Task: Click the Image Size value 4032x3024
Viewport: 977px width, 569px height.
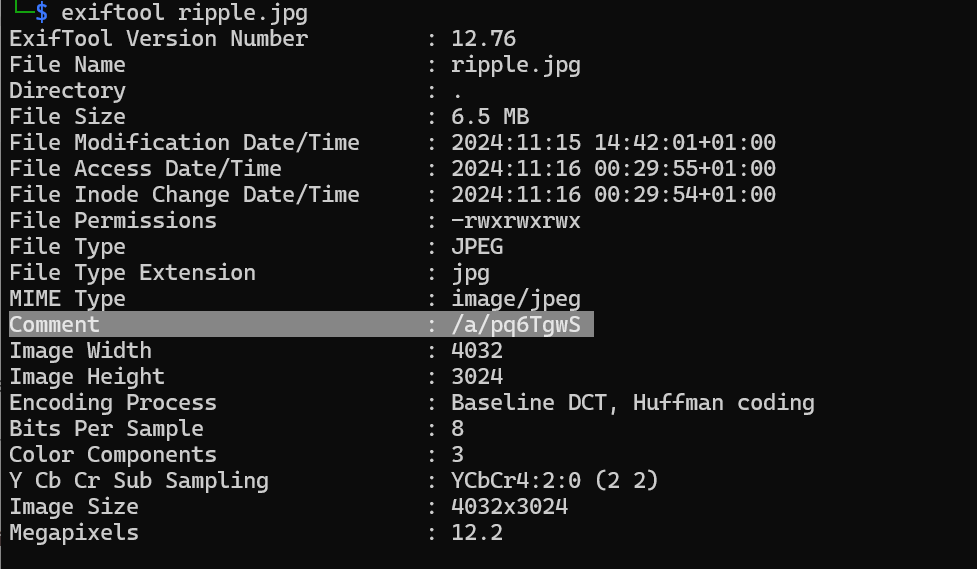Action: [509, 507]
